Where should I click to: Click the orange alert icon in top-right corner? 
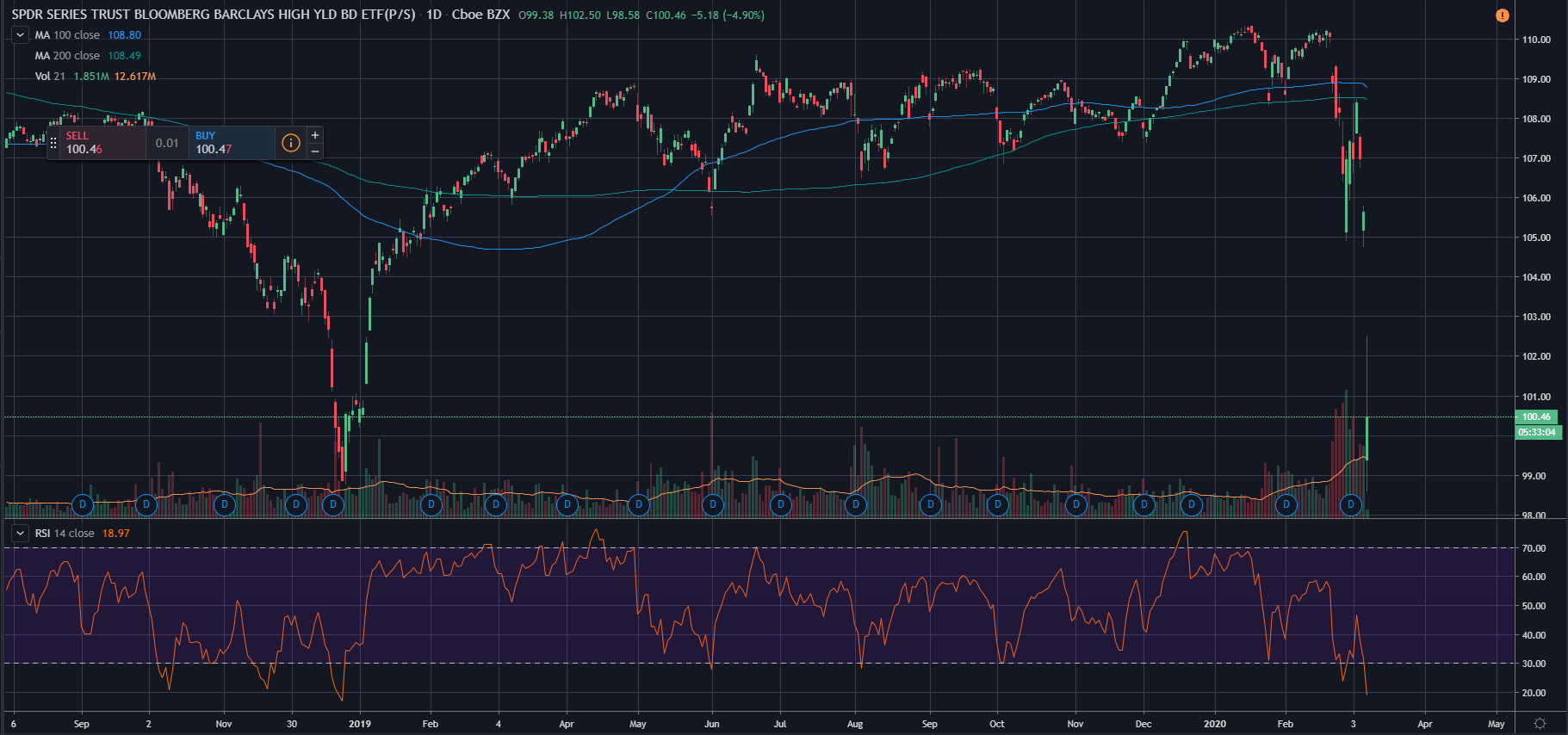coord(1502,15)
